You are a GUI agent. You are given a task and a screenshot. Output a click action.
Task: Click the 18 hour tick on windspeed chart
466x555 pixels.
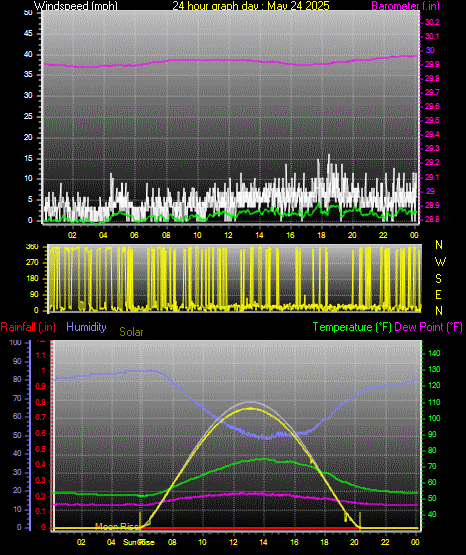[321, 235]
